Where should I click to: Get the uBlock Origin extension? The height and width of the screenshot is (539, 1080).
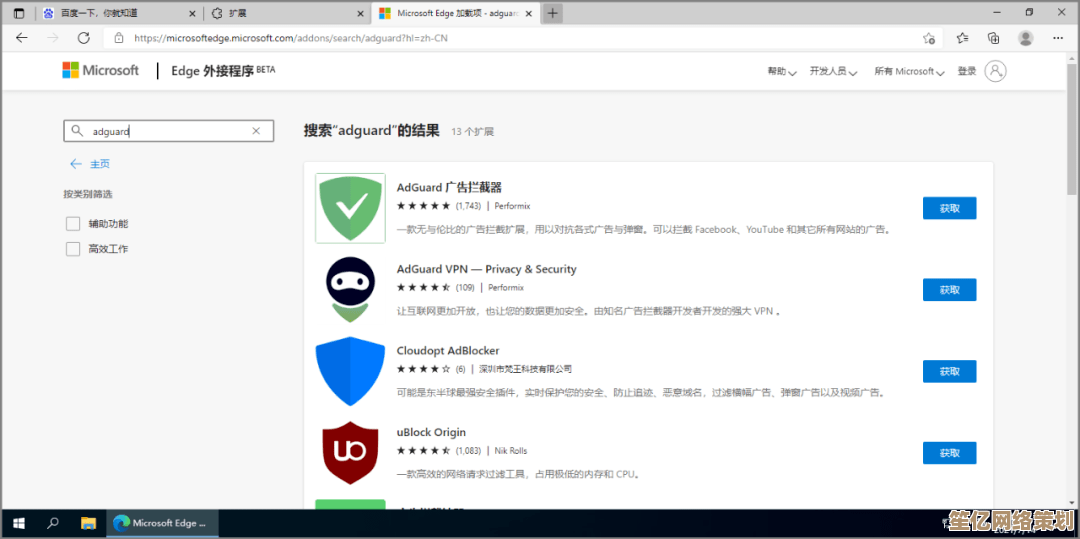point(949,453)
